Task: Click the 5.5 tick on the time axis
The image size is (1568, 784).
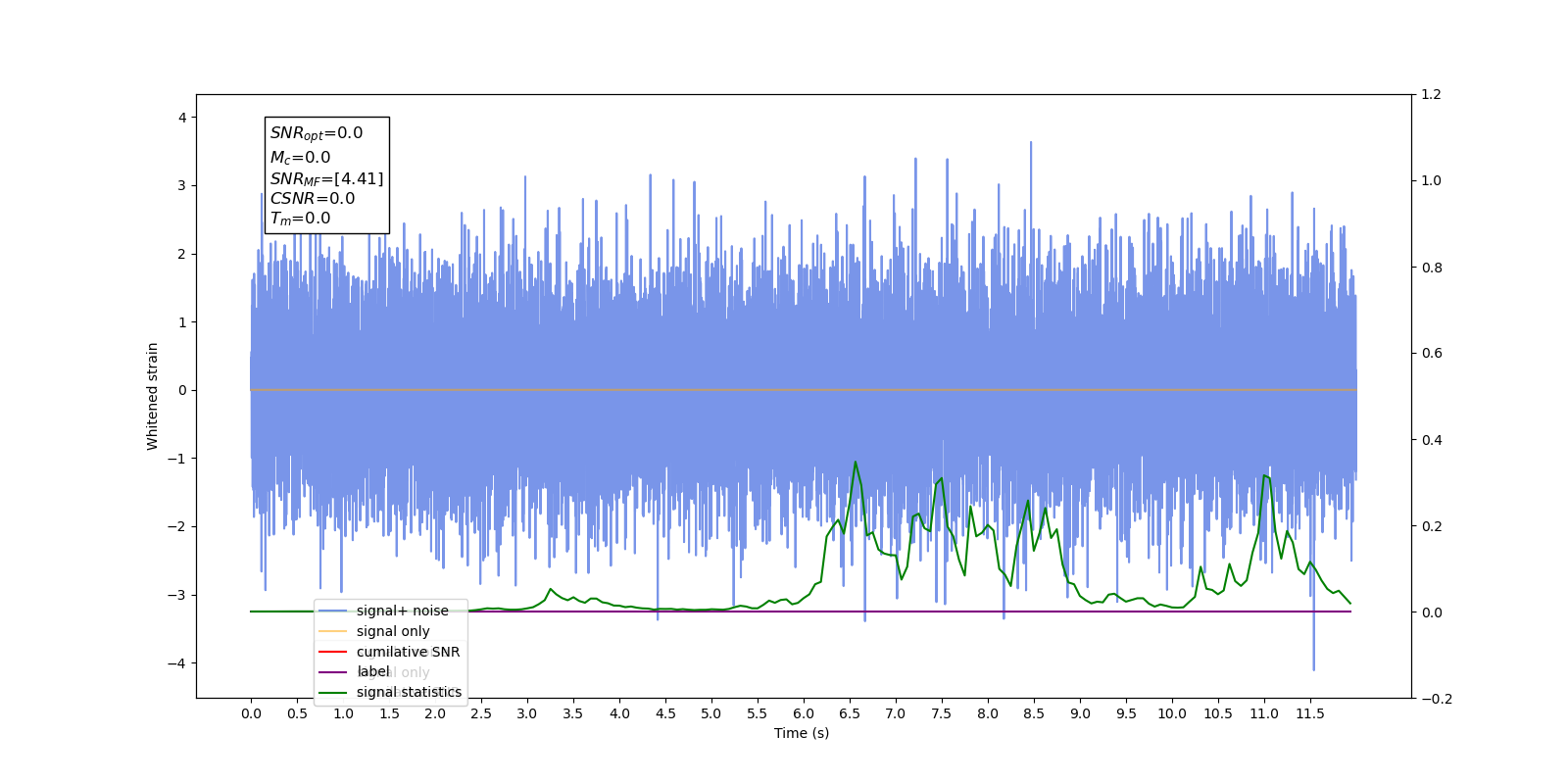Action: (x=758, y=713)
